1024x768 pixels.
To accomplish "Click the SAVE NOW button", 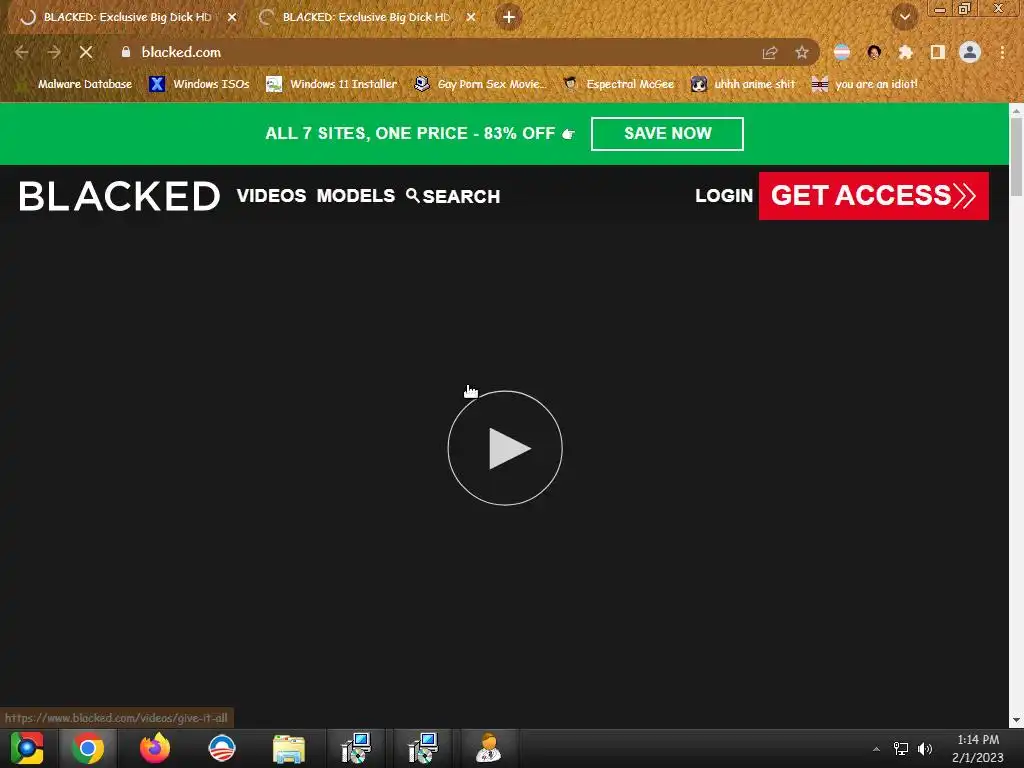I will 667,133.
